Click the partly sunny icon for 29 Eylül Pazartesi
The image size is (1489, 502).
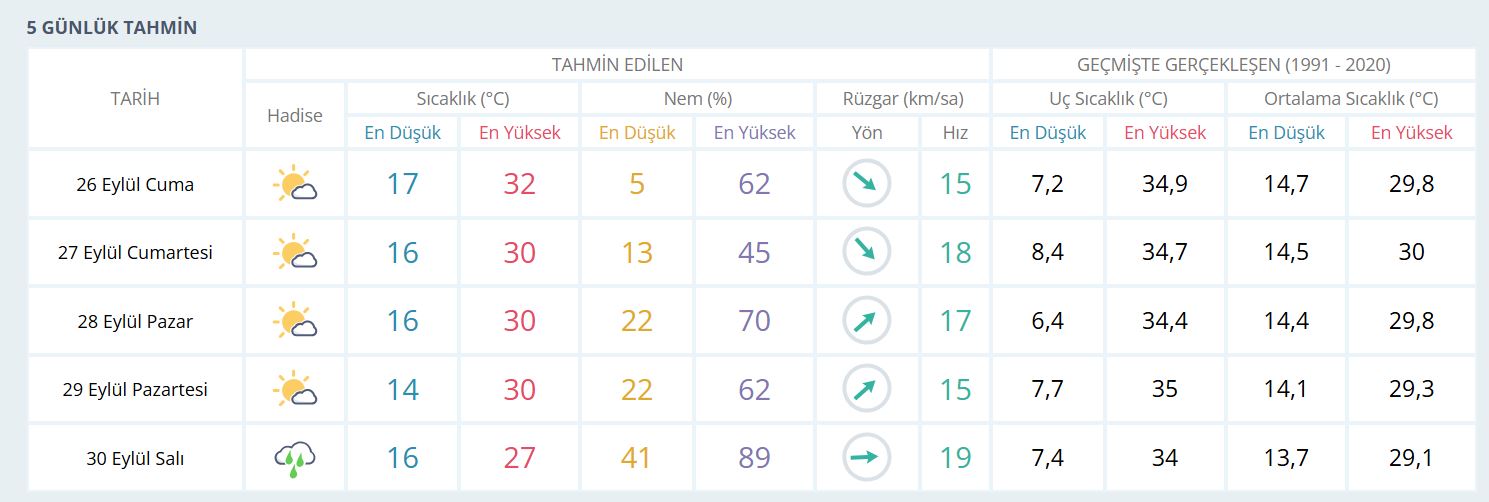tap(295, 389)
